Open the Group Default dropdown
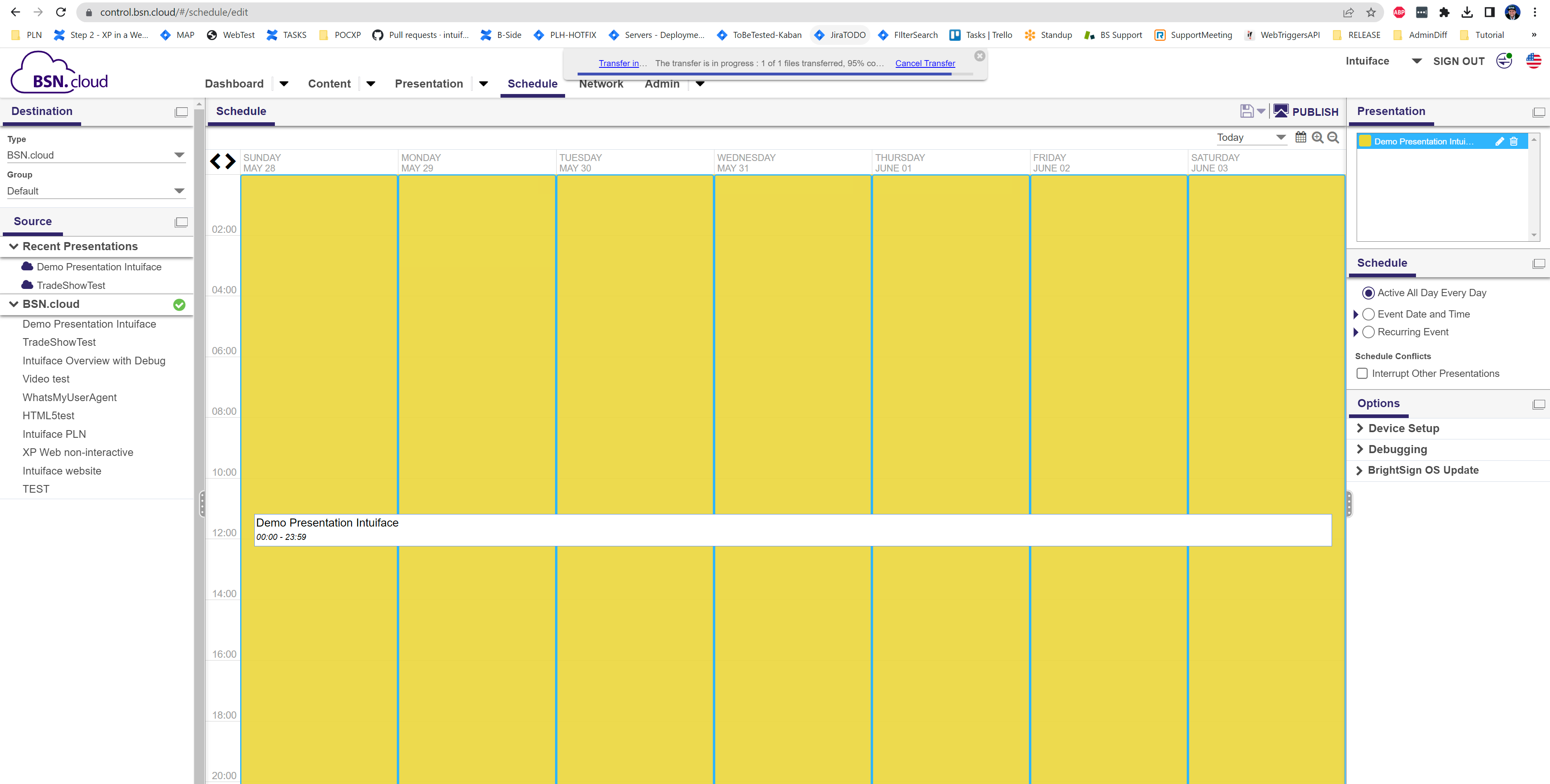This screenshot has height=784, width=1550. click(x=95, y=191)
